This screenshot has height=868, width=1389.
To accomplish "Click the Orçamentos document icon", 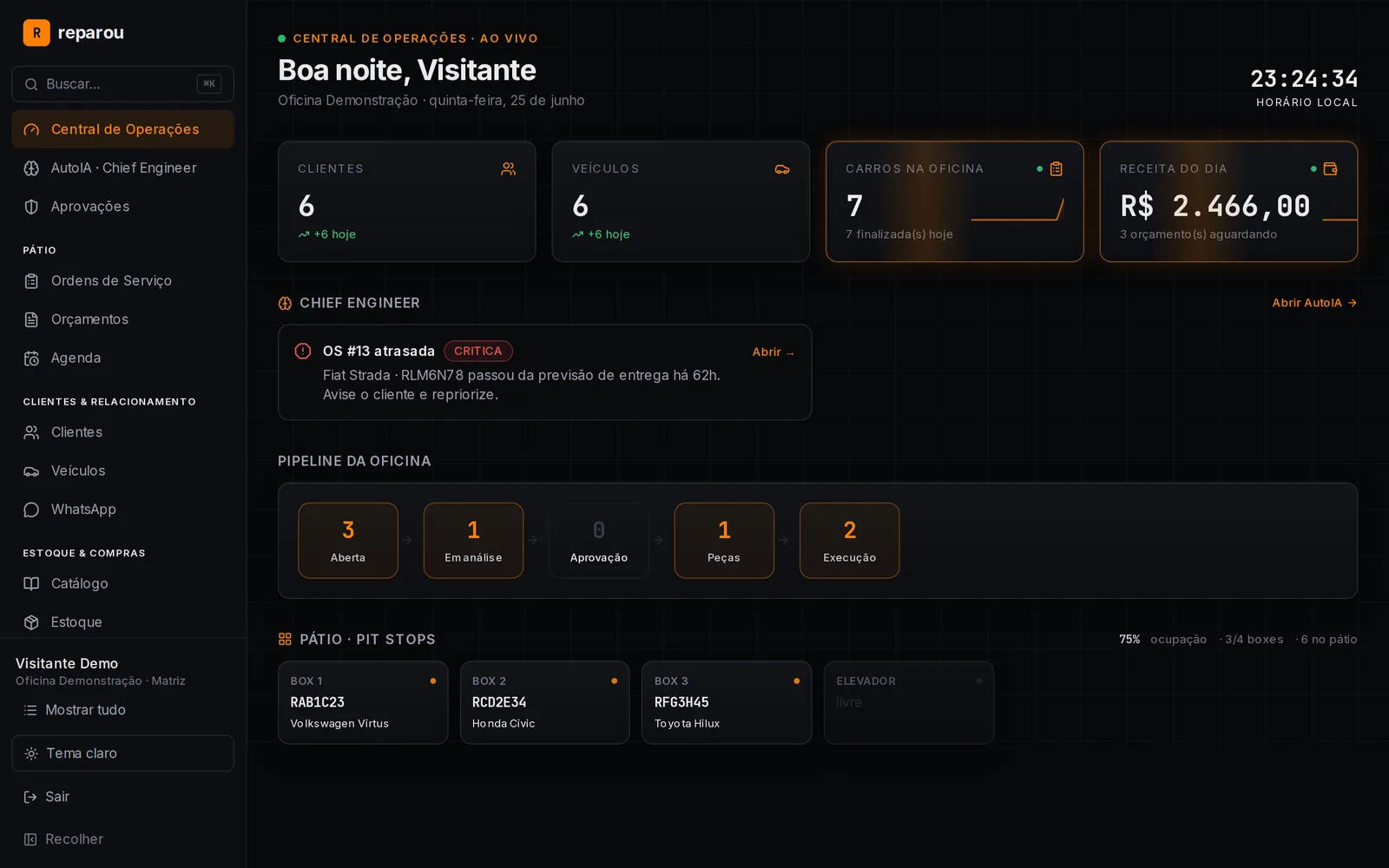I will (31, 319).
